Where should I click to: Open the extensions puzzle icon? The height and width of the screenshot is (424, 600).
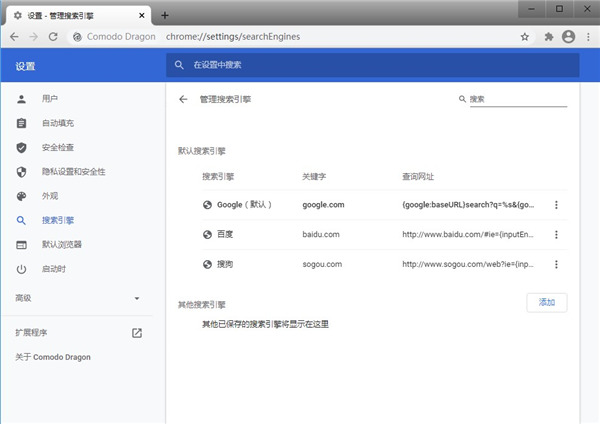pos(548,36)
